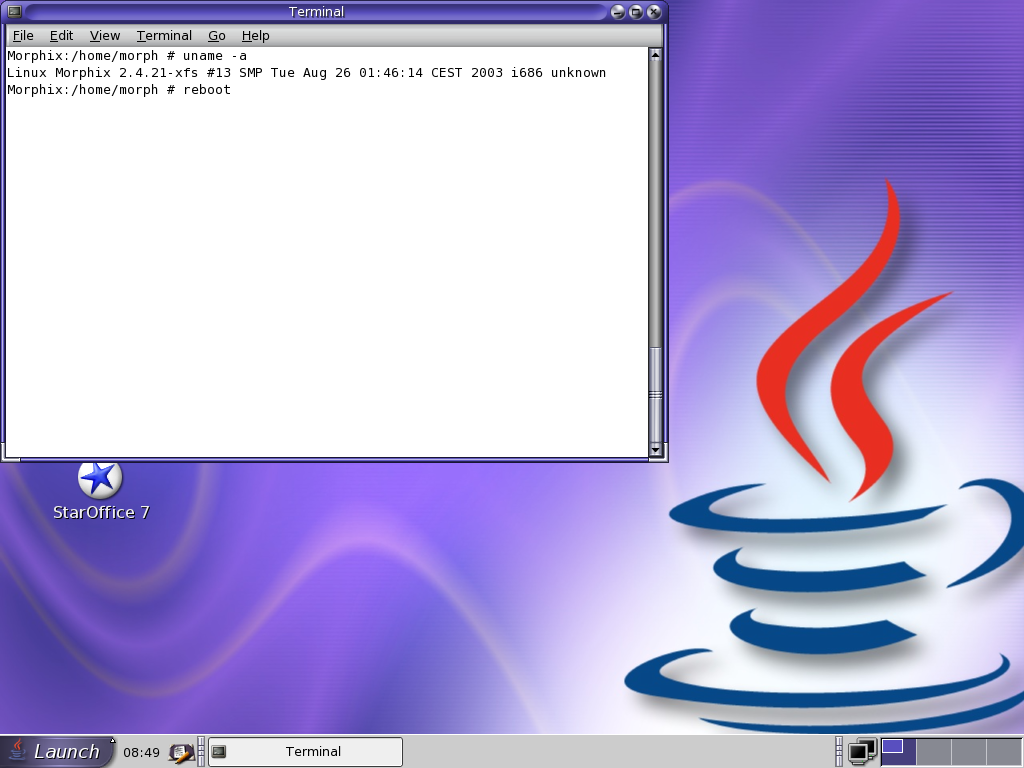Open the File menu in Terminal
This screenshot has height=768, width=1024.
coord(23,36)
